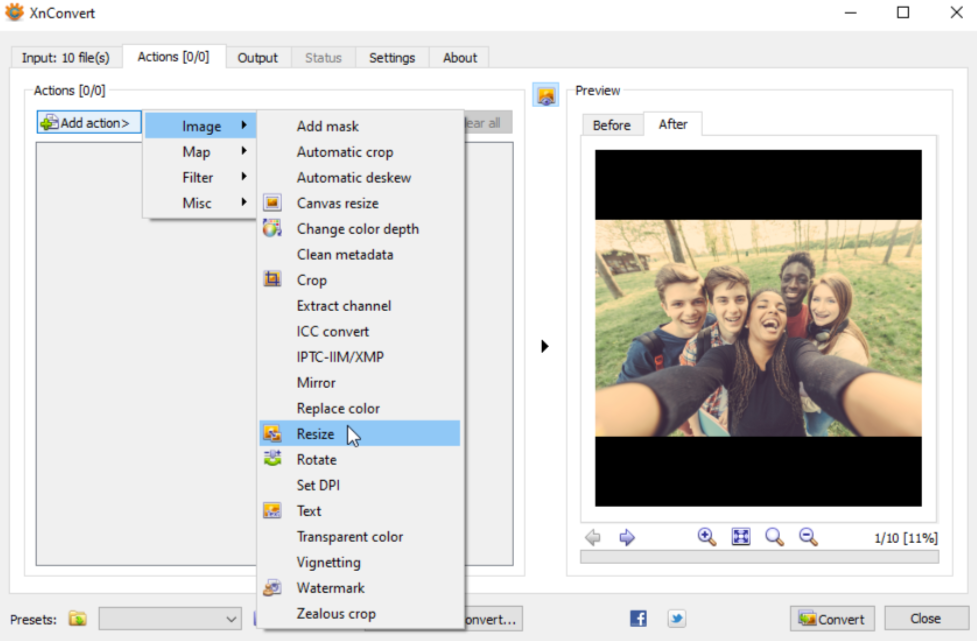This screenshot has height=641, width=977.
Task: Click the Twitter icon
Action: pyautogui.click(x=676, y=619)
